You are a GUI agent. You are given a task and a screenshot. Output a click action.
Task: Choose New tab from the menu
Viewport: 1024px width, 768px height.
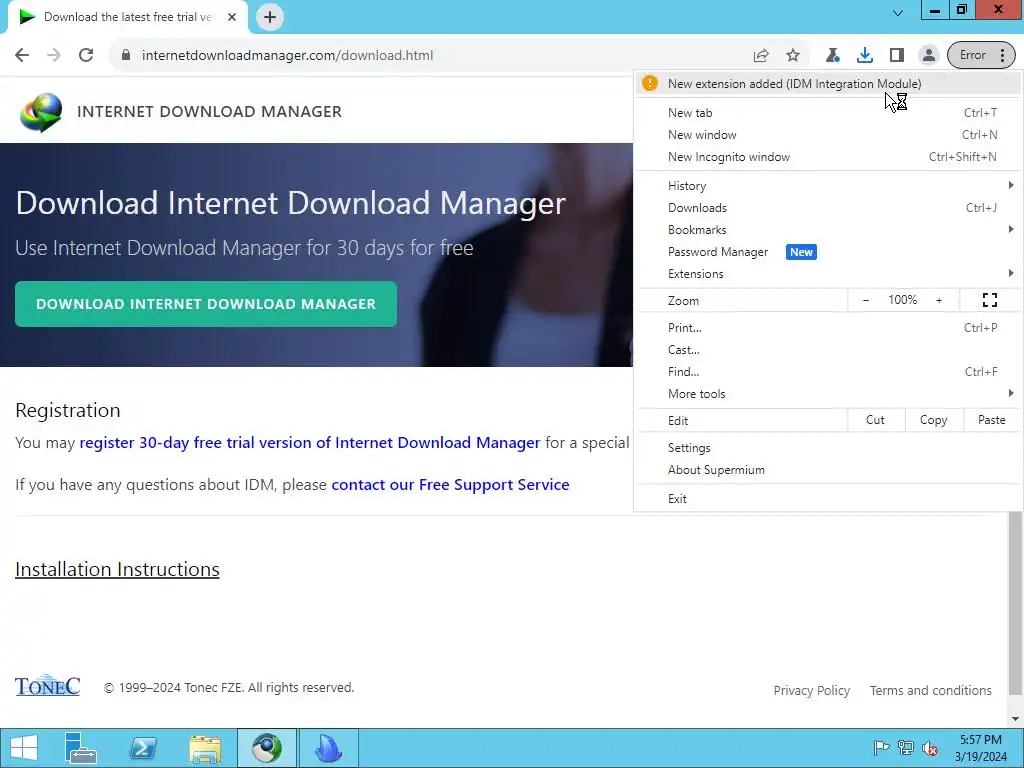(x=828, y=113)
